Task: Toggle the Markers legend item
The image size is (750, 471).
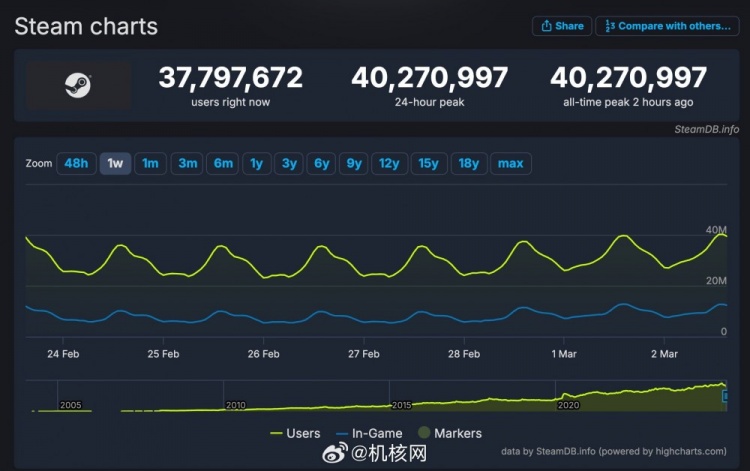Action: [450, 433]
